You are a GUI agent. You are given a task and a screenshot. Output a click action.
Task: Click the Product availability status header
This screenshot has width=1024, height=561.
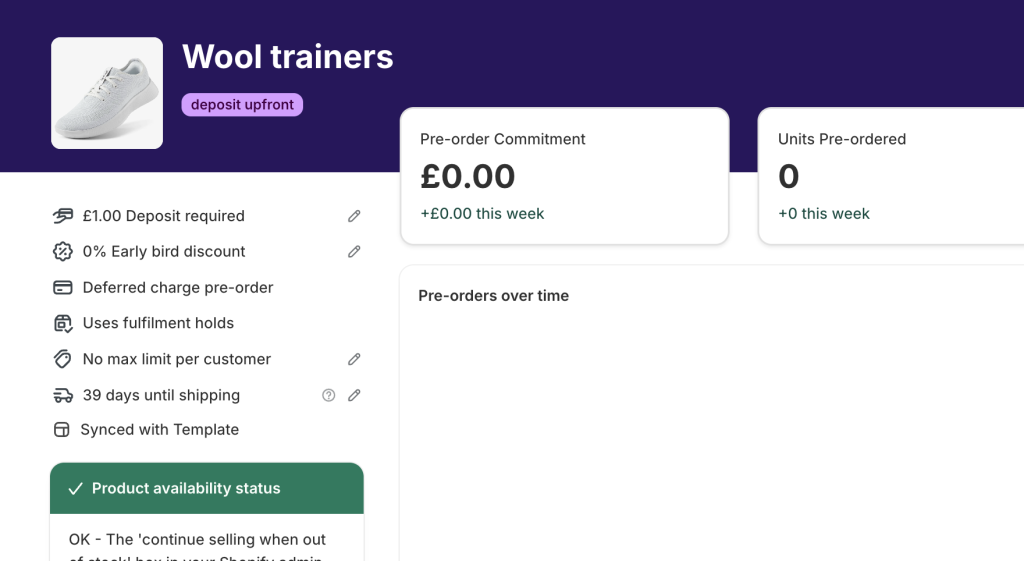click(206, 489)
